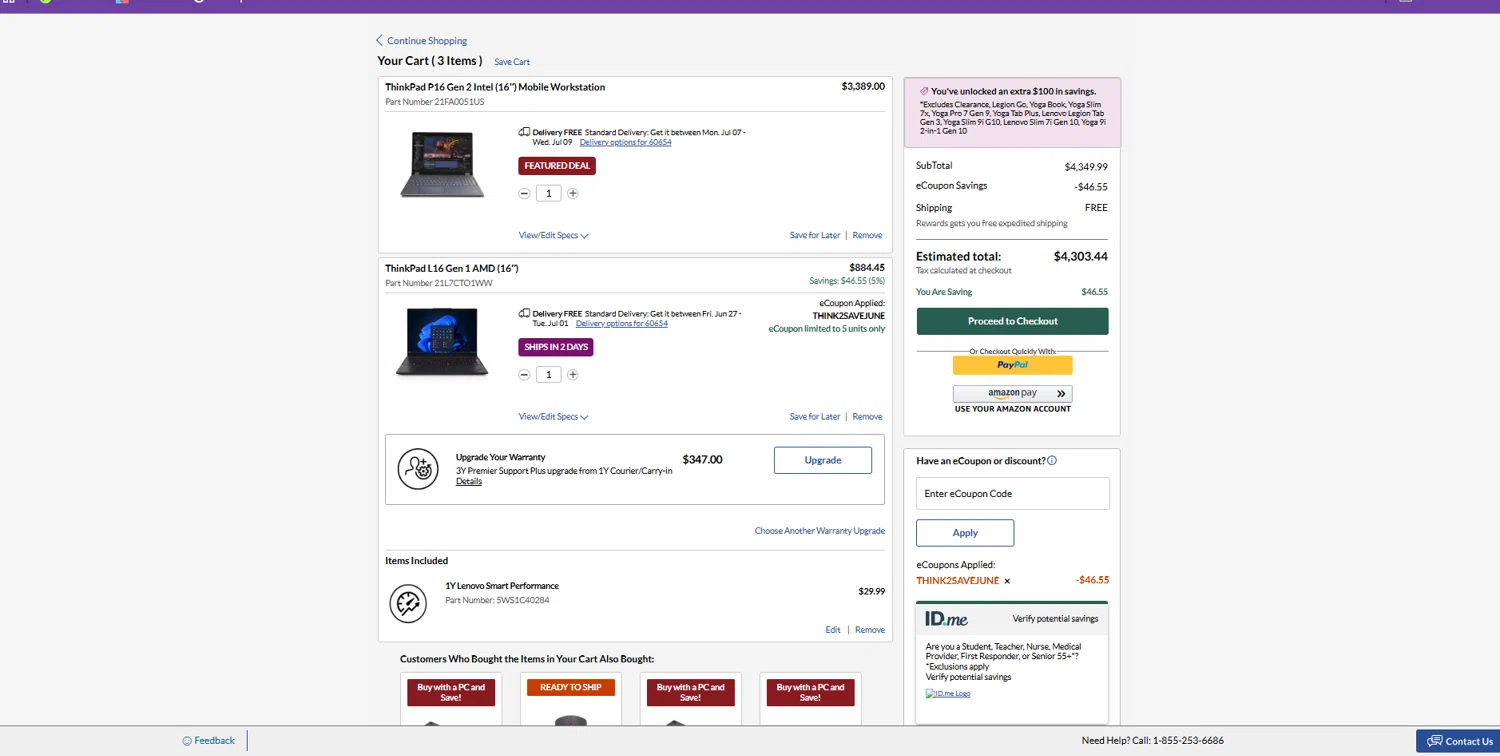This screenshot has width=1500, height=756.
Task: Click the savings tag icon in promo banner
Action: [x=924, y=91]
